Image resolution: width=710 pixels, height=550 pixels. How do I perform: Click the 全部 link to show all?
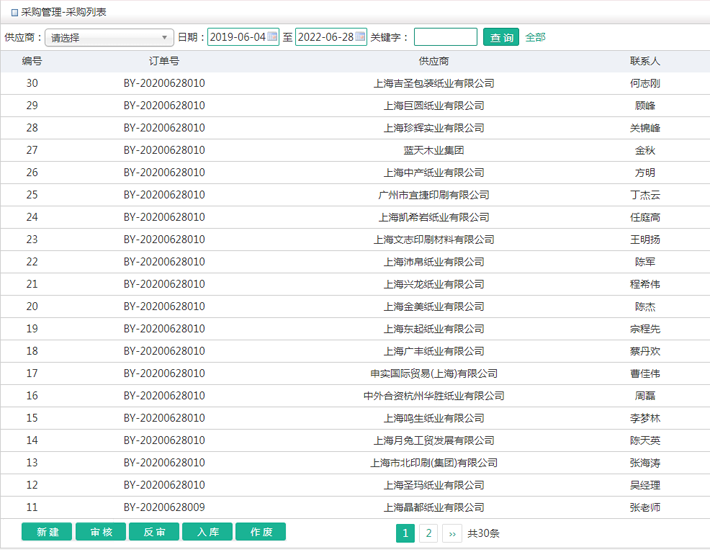coord(535,37)
